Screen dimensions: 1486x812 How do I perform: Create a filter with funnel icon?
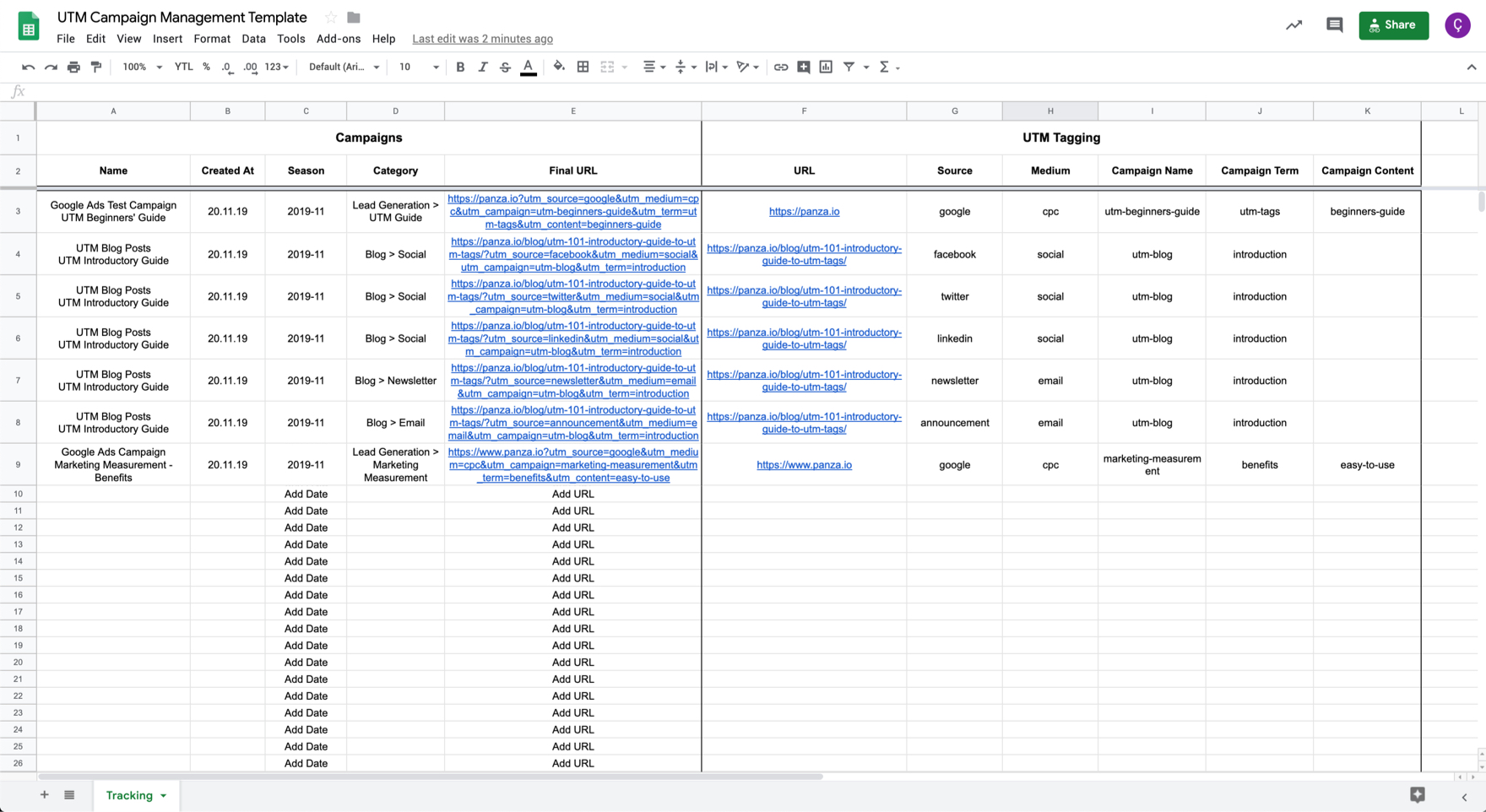coord(849,67)
